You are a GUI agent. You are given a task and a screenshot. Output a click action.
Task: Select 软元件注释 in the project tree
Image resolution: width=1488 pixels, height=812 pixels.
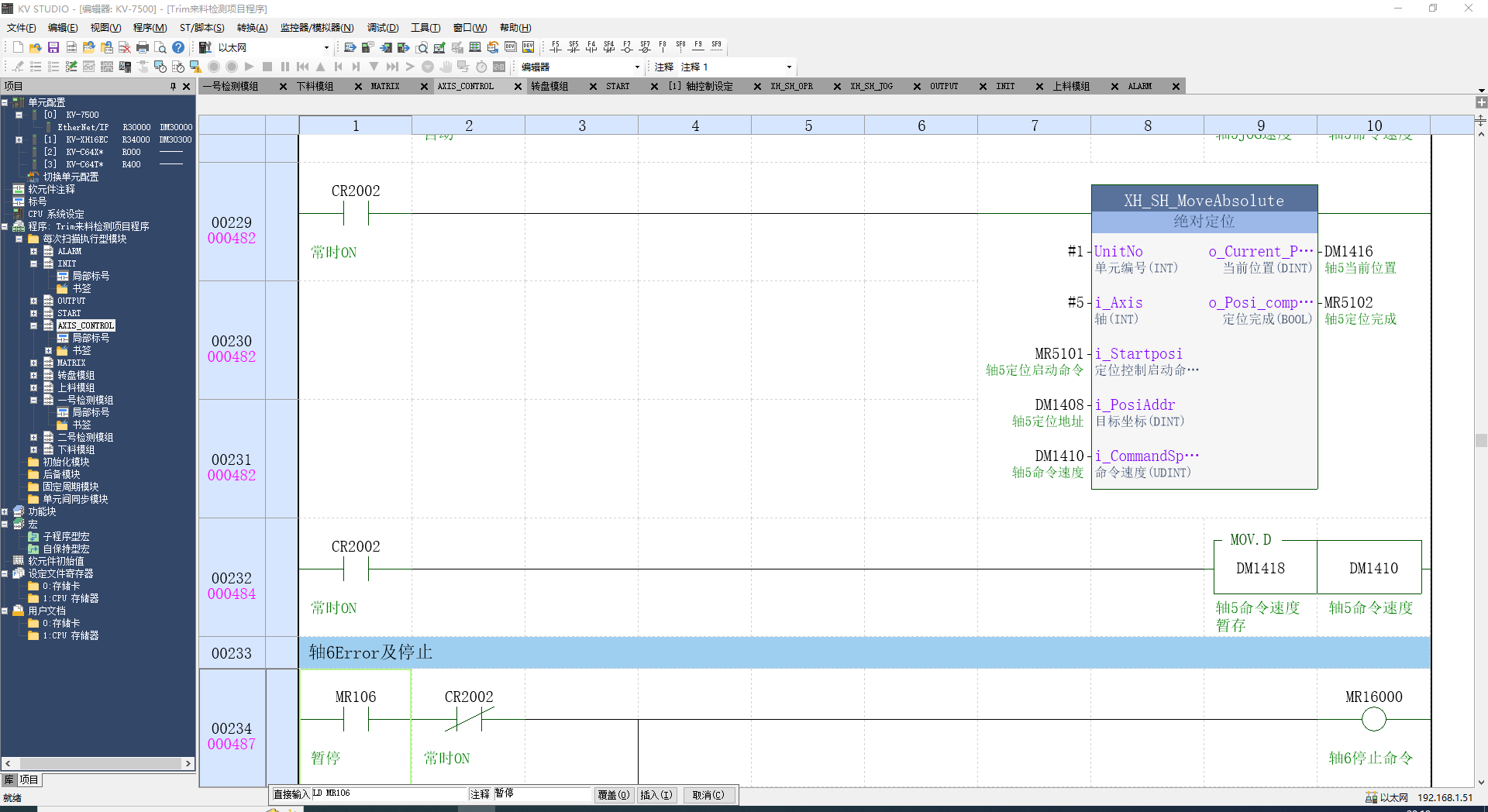click(x=51, y=189)
